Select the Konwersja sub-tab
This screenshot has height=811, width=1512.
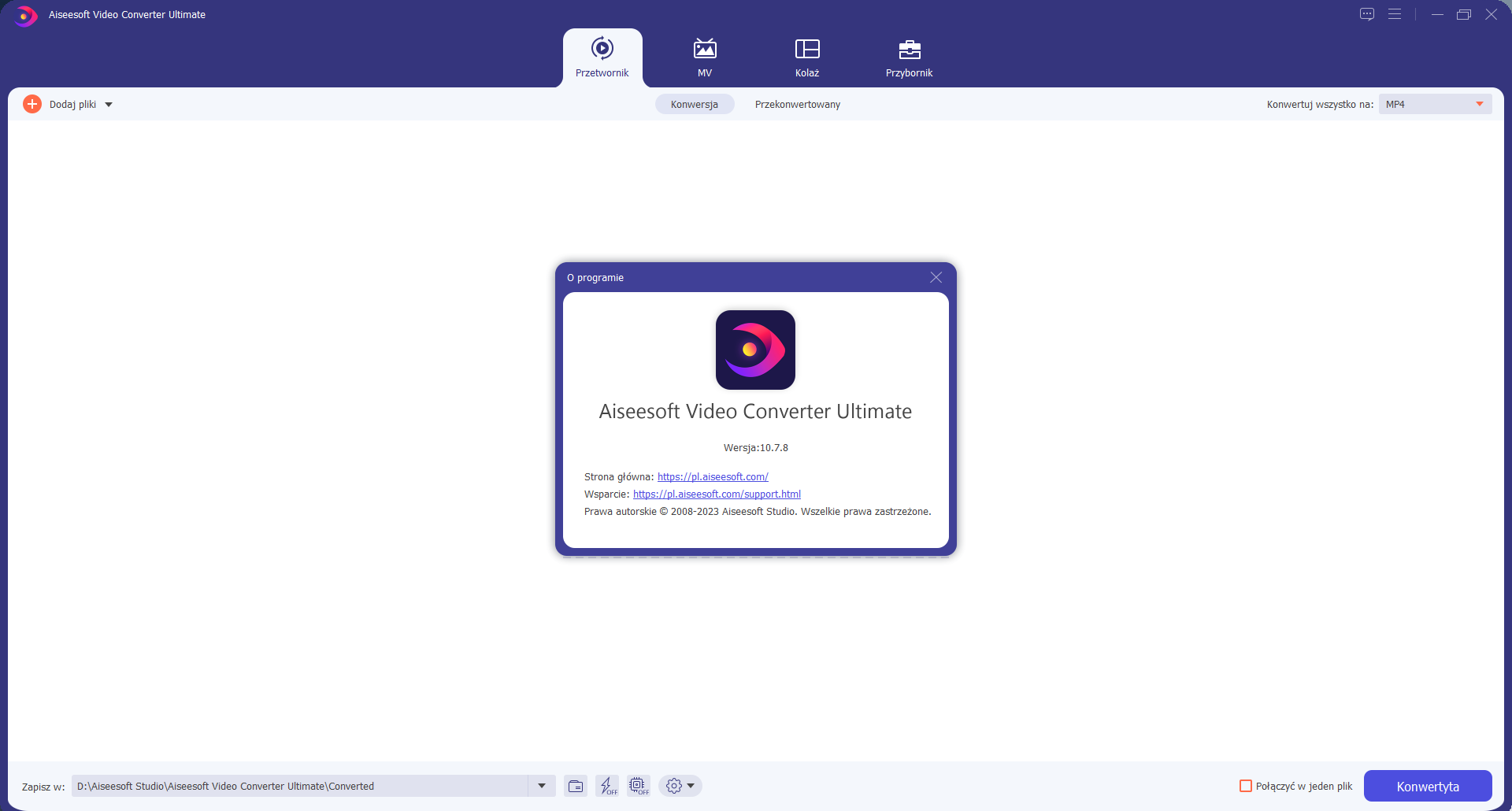pyautogui.click(x=695, y=104)
